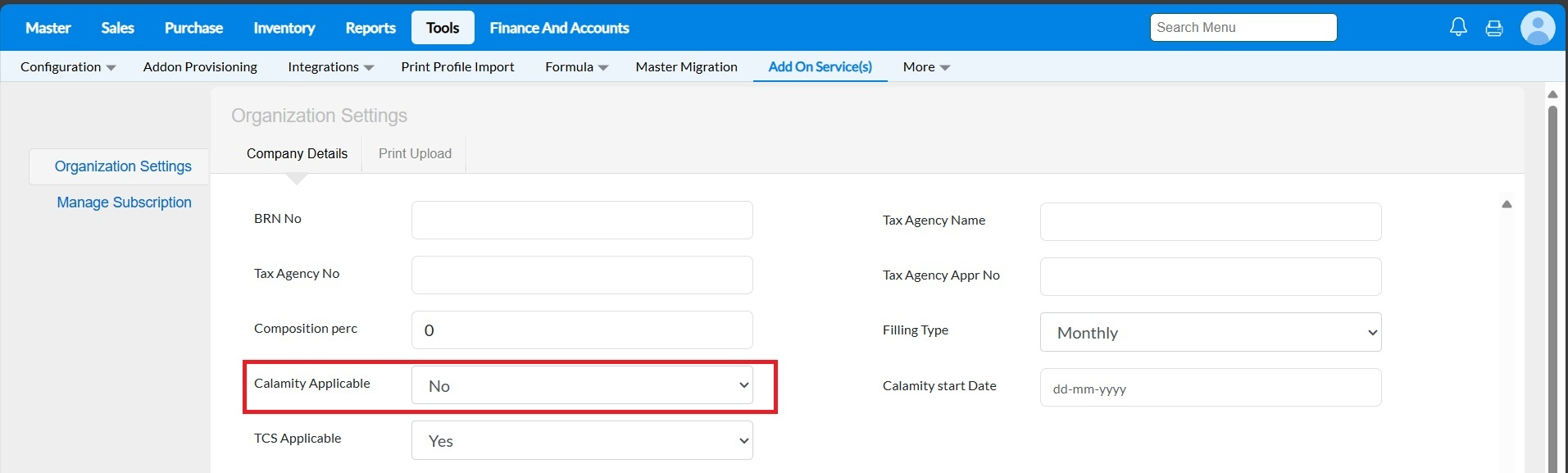
Task: Click the Search Menu field
Action: 1243,27
